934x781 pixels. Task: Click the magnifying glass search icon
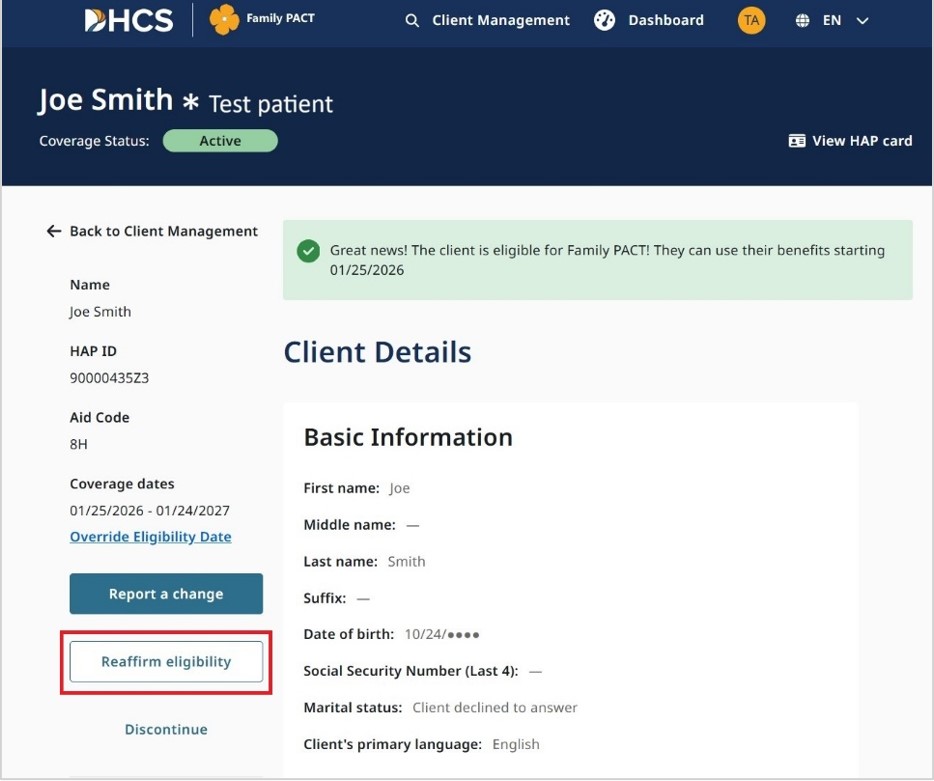[412, 21]
